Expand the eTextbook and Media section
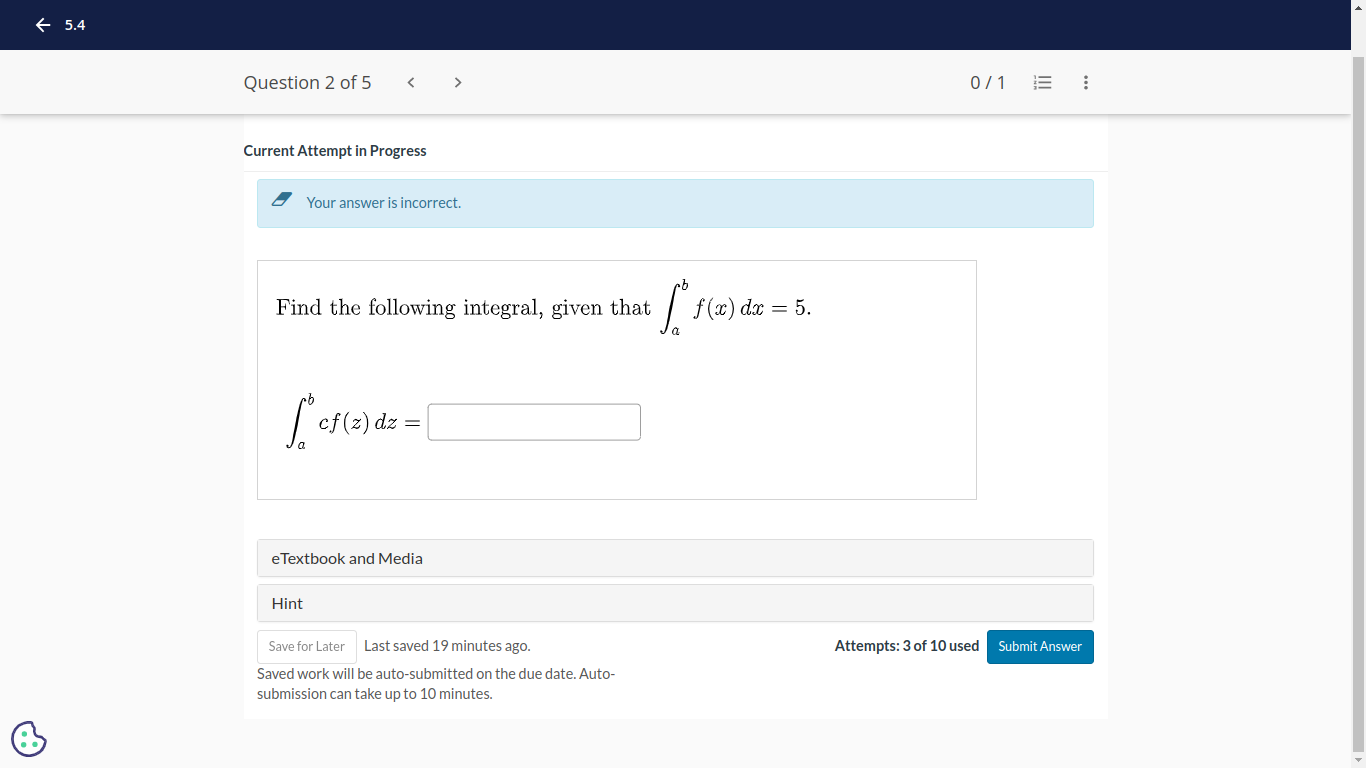1366x768 pixels. coord(675,558)
